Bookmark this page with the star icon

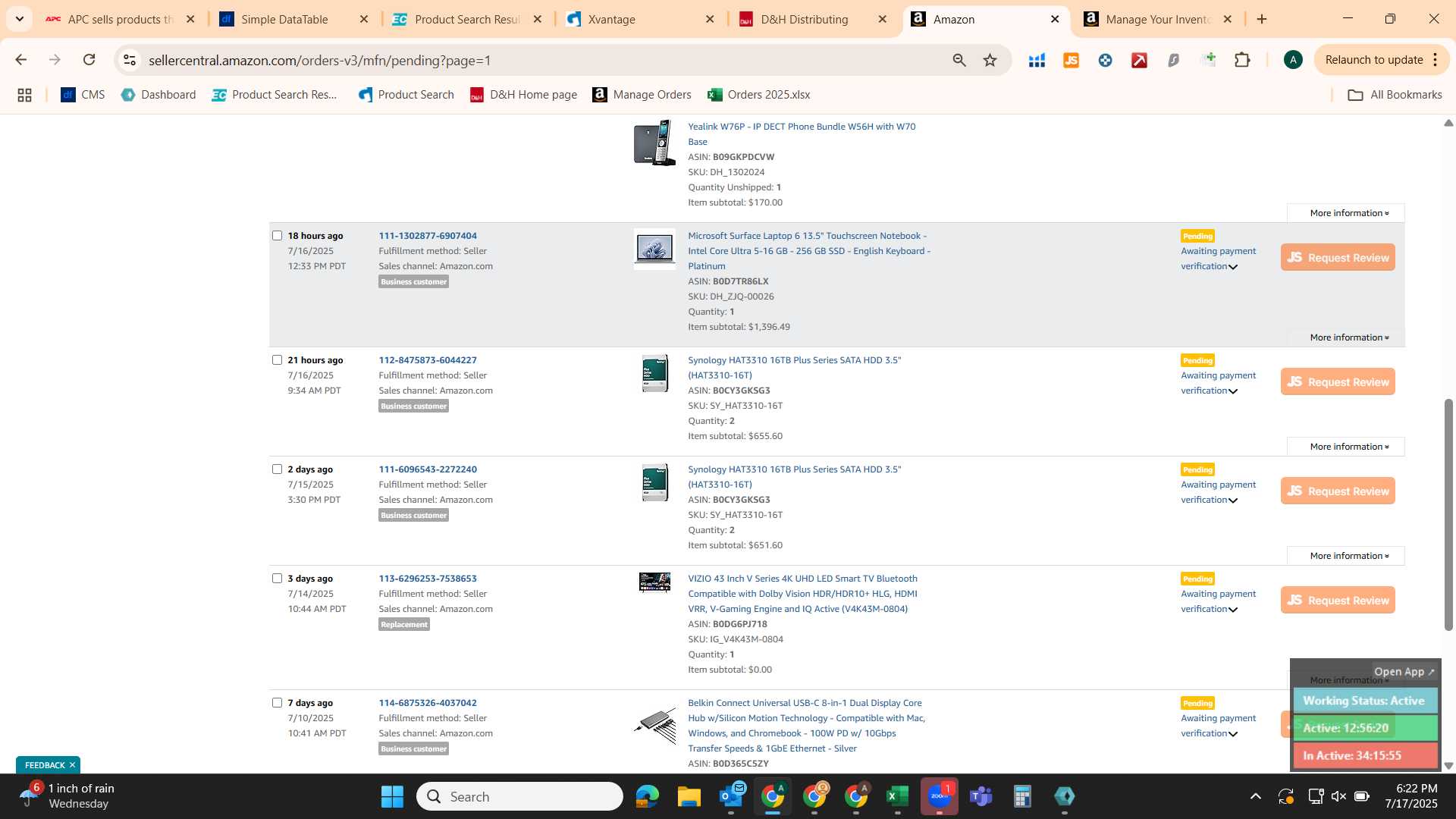tap(990, 60)
